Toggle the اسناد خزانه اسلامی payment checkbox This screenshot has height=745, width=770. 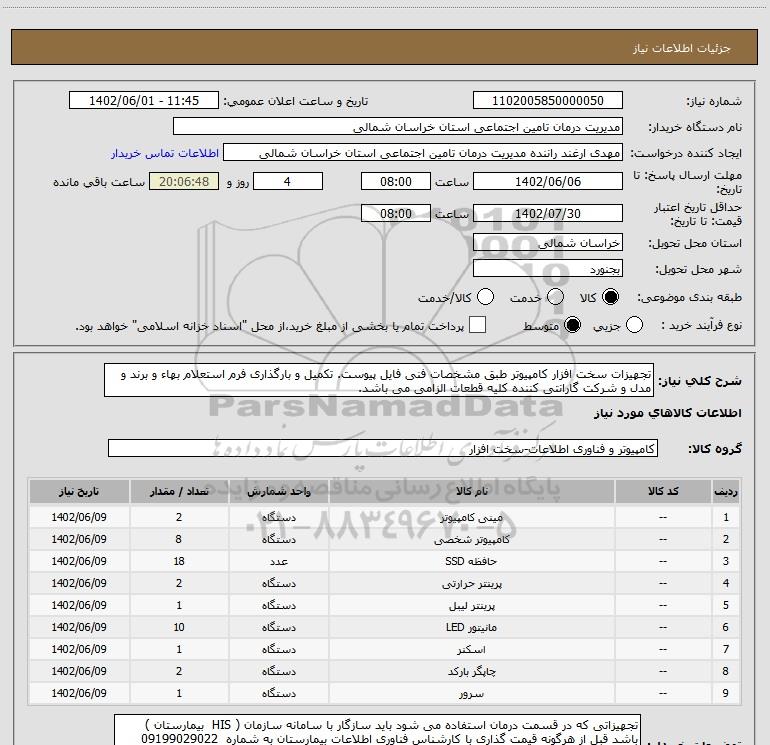[477, 325]
